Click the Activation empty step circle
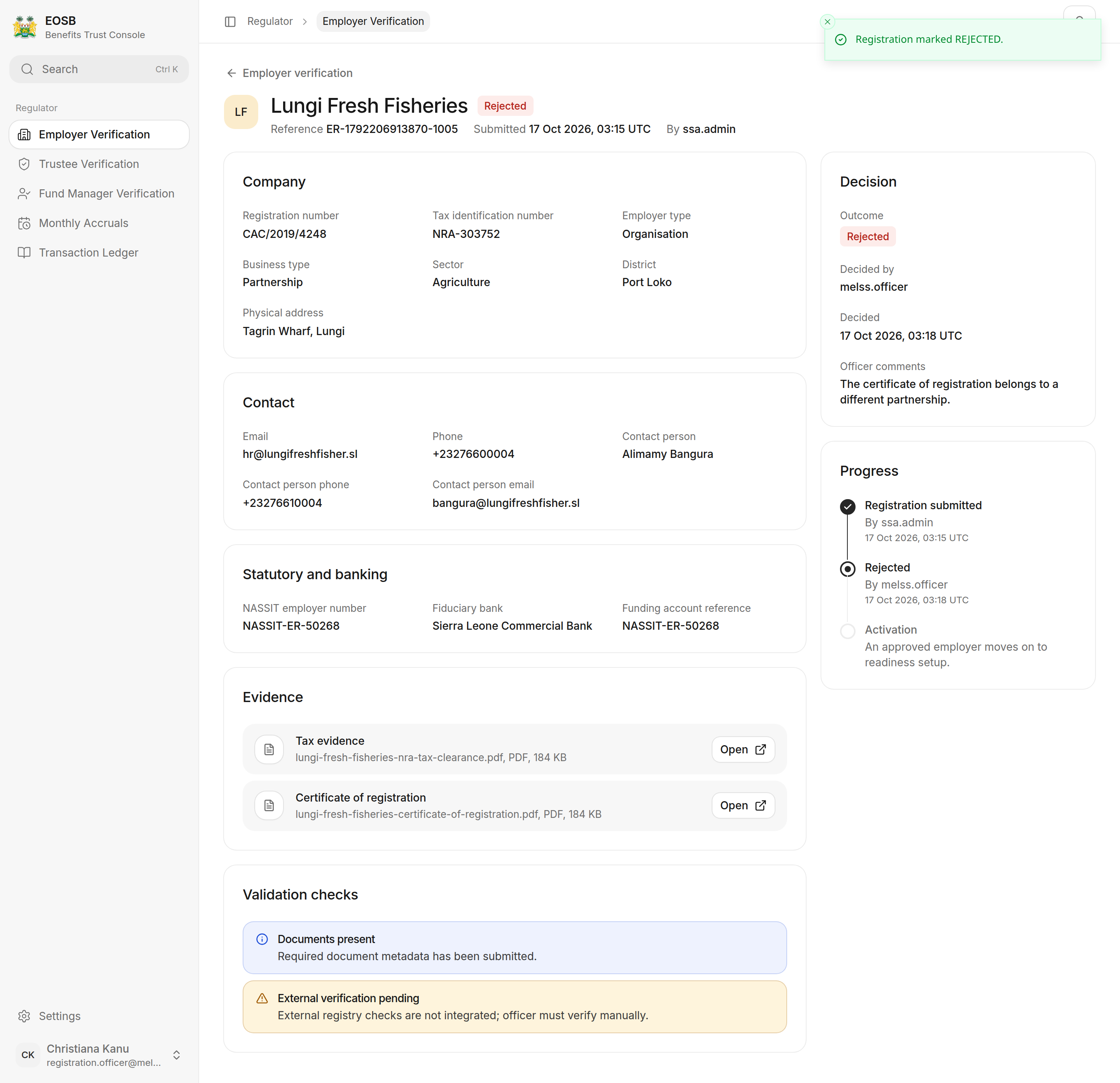This screenshot has width=1120, height=1083. [848, 631]
